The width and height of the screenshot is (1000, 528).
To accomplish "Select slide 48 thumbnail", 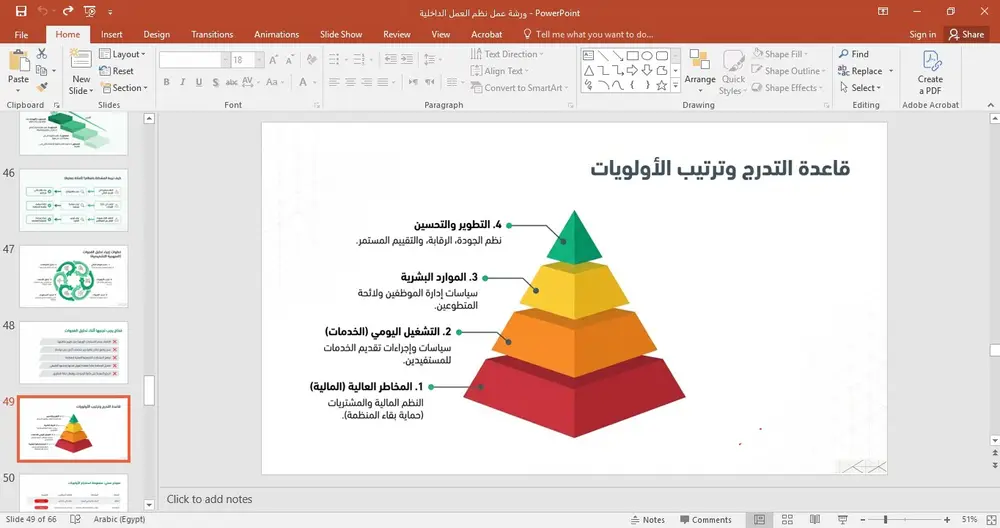I will pyautogui.click(x=74, y=353).
